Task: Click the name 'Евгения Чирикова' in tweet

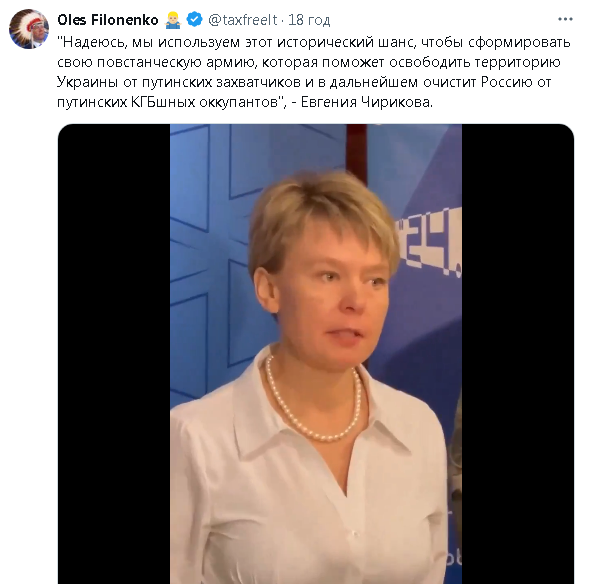Action: (367, 102)
